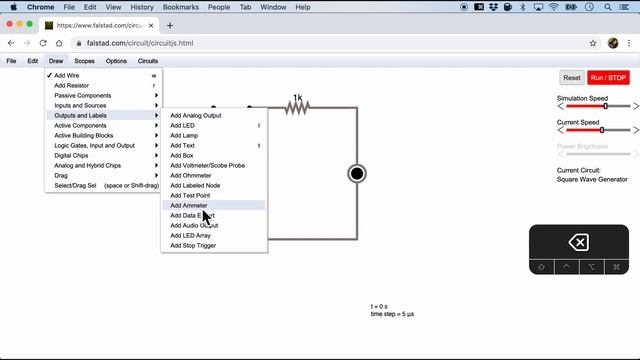Click the shift key icon in keystroke overlay
This screenshot has height=360, width=640.
click(x=542, y=267)
